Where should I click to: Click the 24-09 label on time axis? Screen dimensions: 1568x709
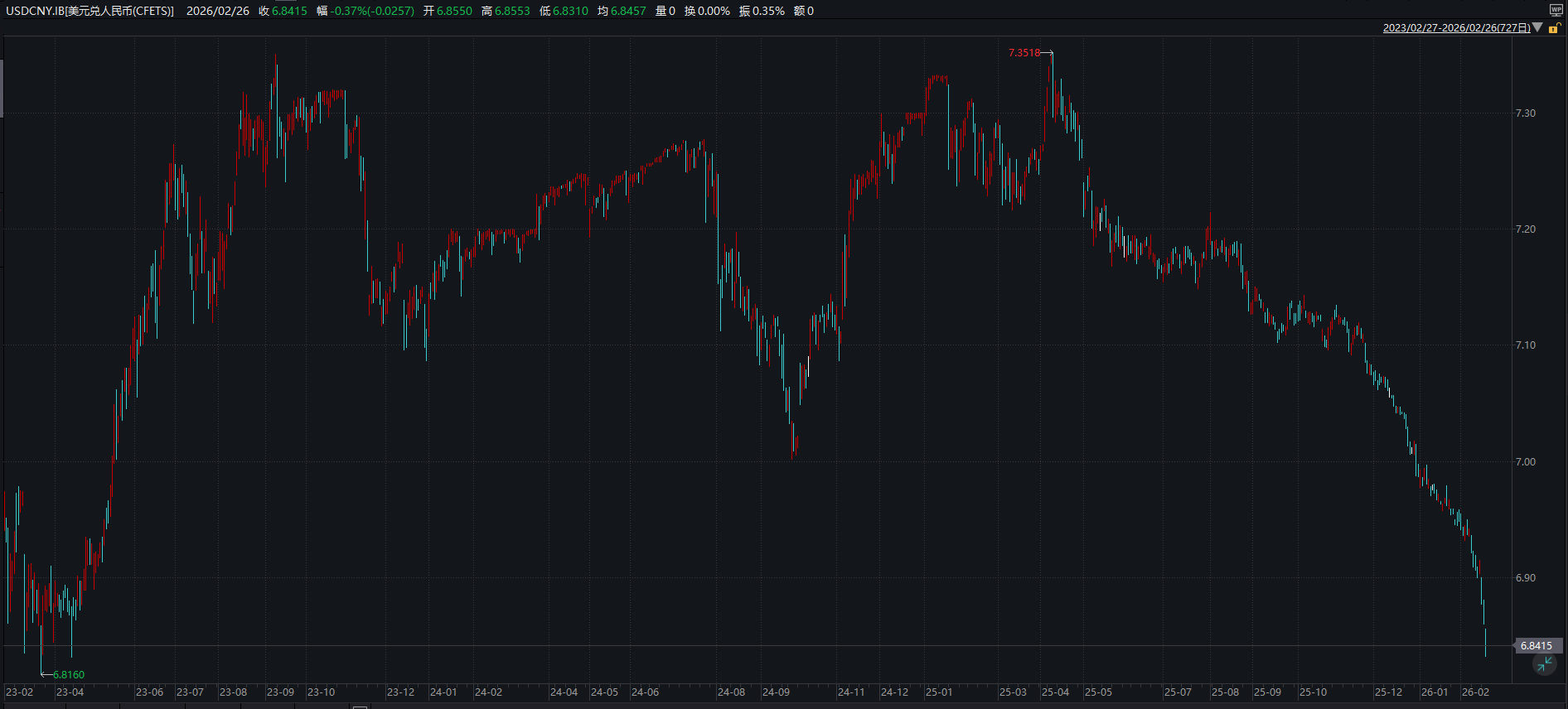click(x=776, y=692)
